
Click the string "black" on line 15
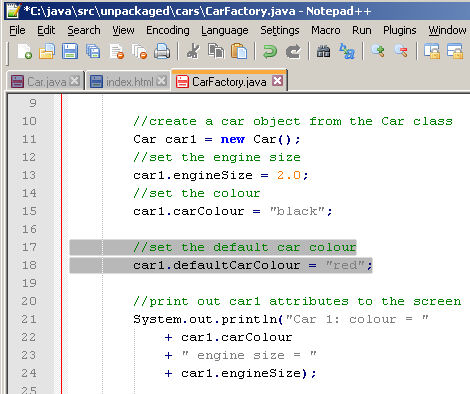[x=297, y=211]
